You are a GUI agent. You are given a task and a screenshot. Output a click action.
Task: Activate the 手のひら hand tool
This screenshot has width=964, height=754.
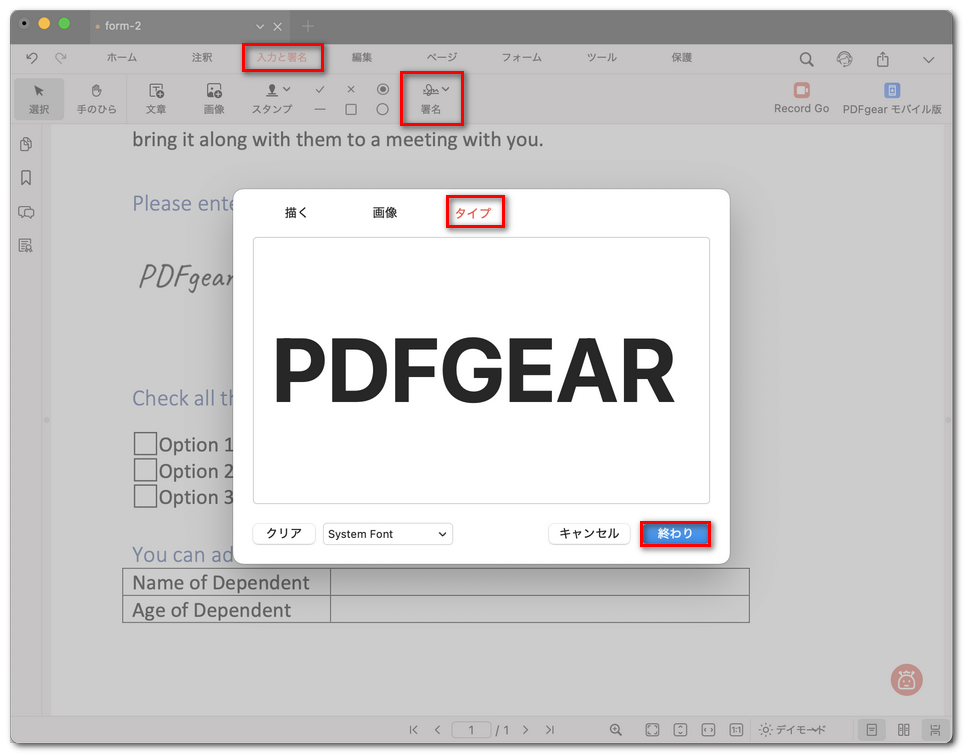[x=97, y=99]
